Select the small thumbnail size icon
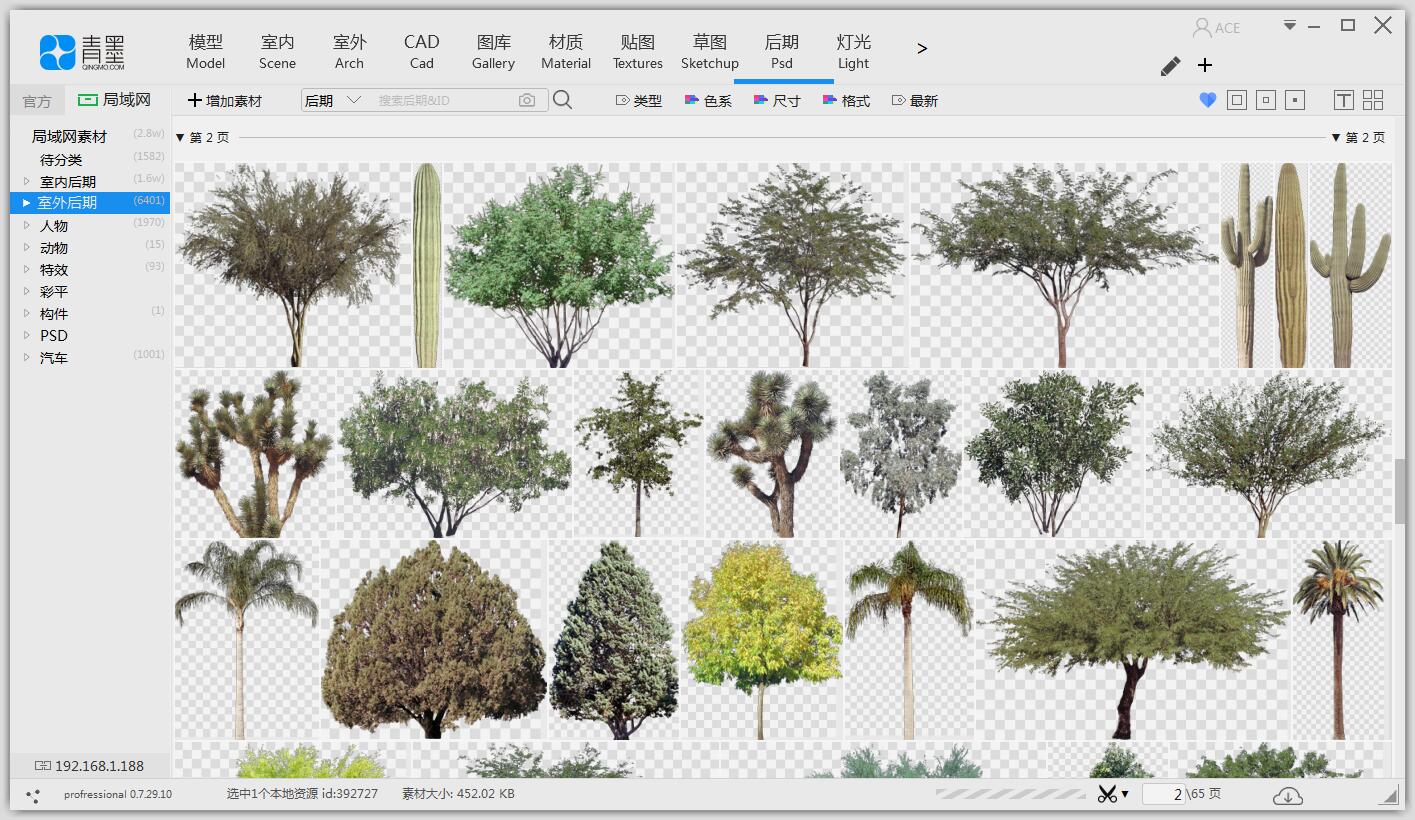Screen dimensions: 1415x820 point(1295,100)
